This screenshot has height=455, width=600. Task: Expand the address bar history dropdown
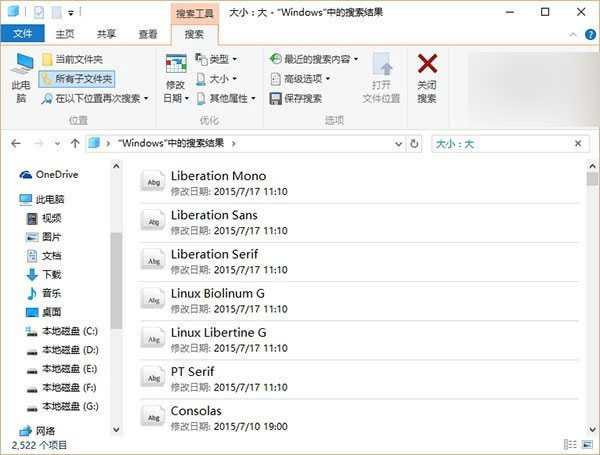coord(398,144)
